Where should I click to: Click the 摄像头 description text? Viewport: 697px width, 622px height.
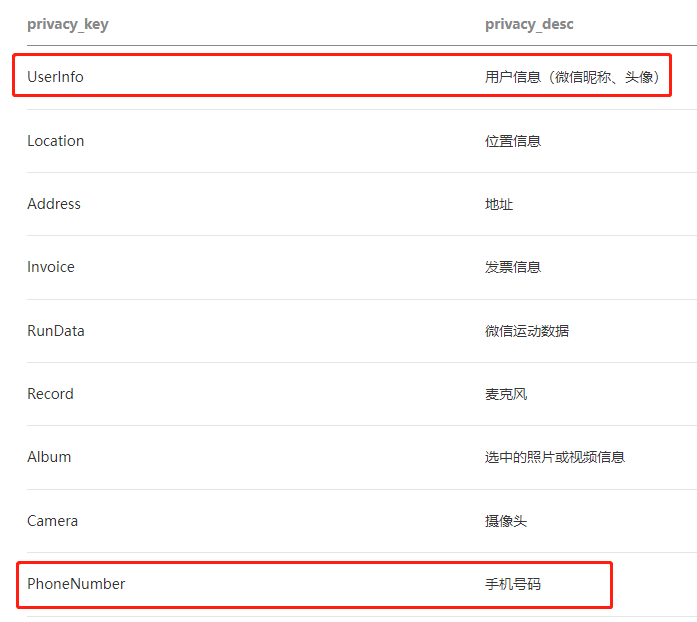(506, 521)
